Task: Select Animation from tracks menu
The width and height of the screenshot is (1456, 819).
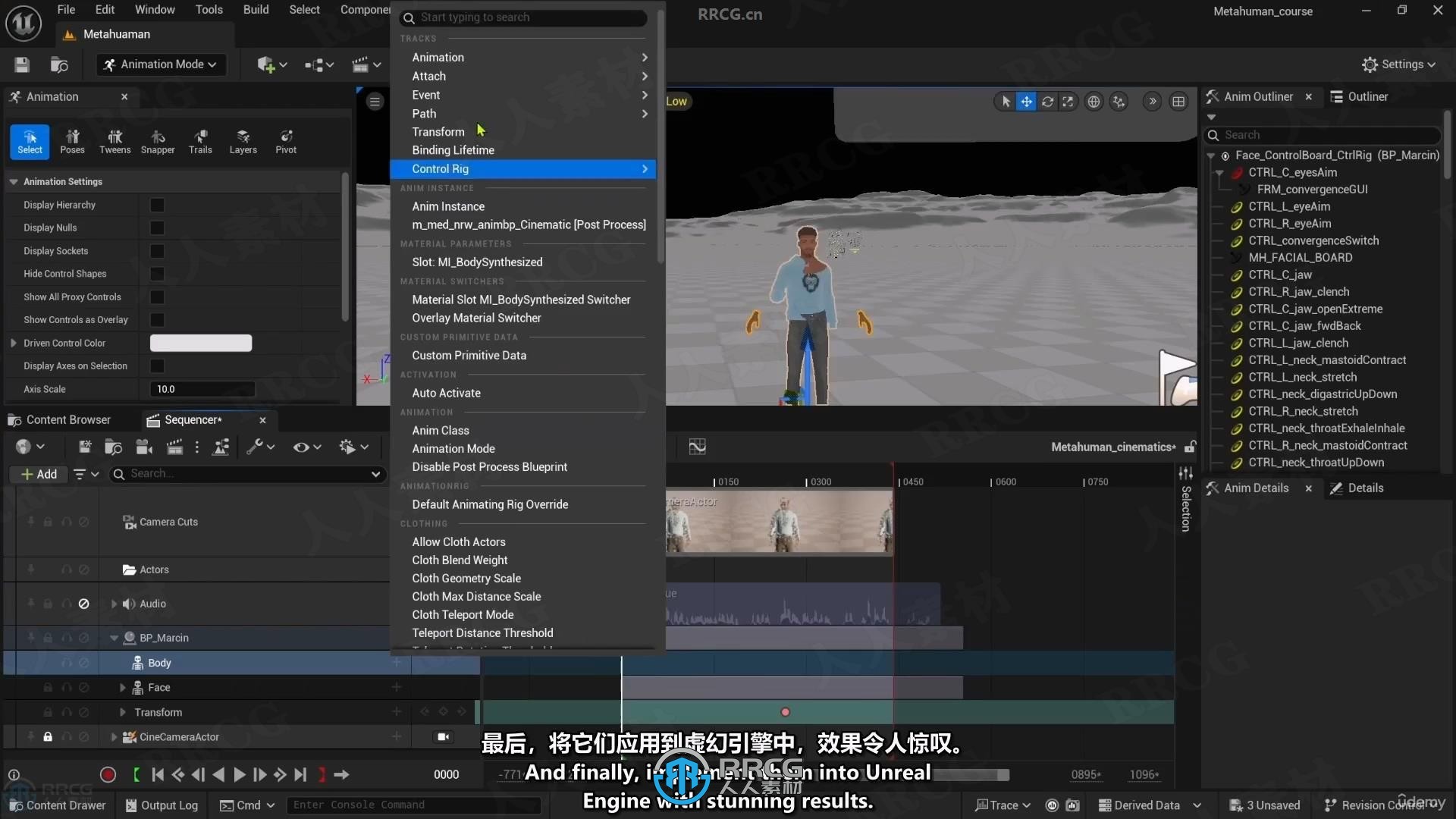Action: tap(437, 56)
